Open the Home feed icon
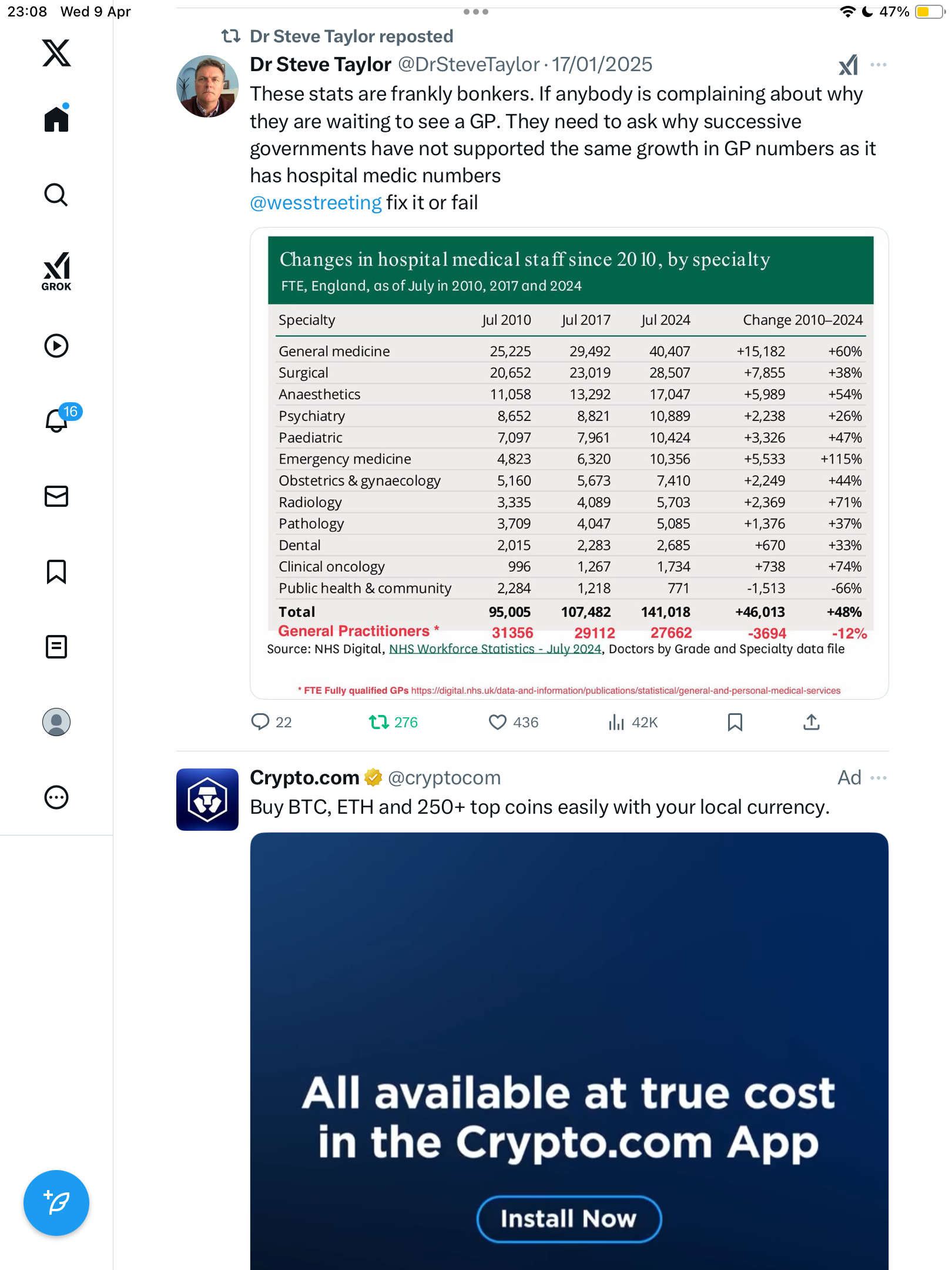This screenshot has height=1270, width=952. click(x=56, y=118)
